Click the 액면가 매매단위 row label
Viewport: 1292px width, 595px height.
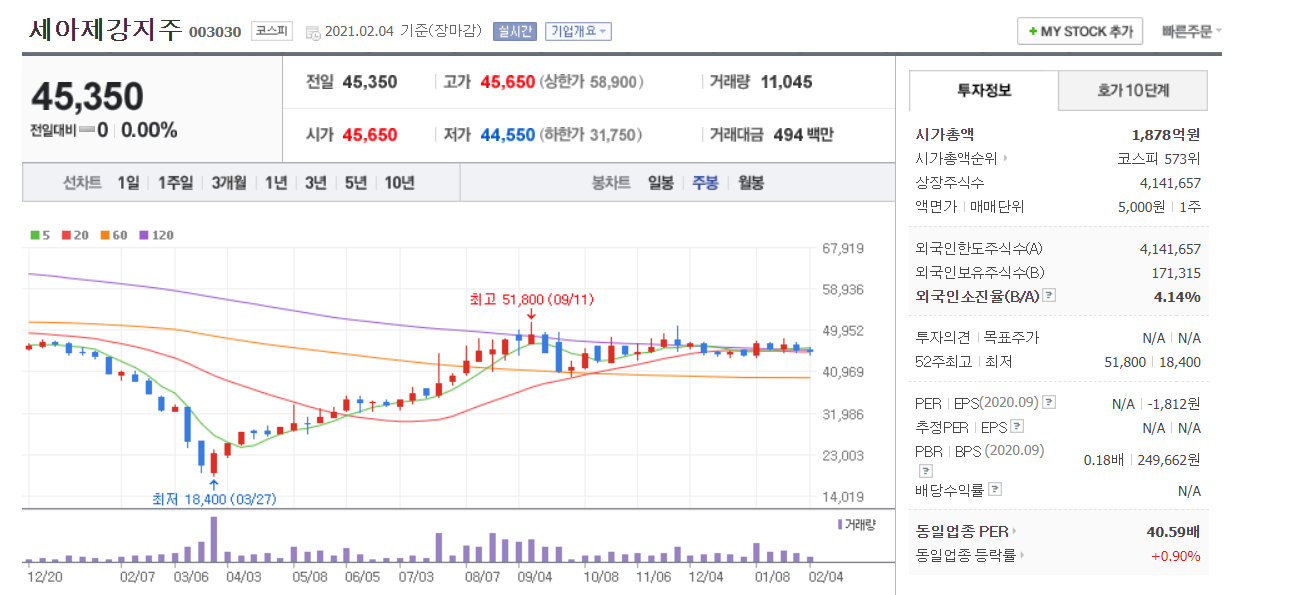tap(970, 207)
